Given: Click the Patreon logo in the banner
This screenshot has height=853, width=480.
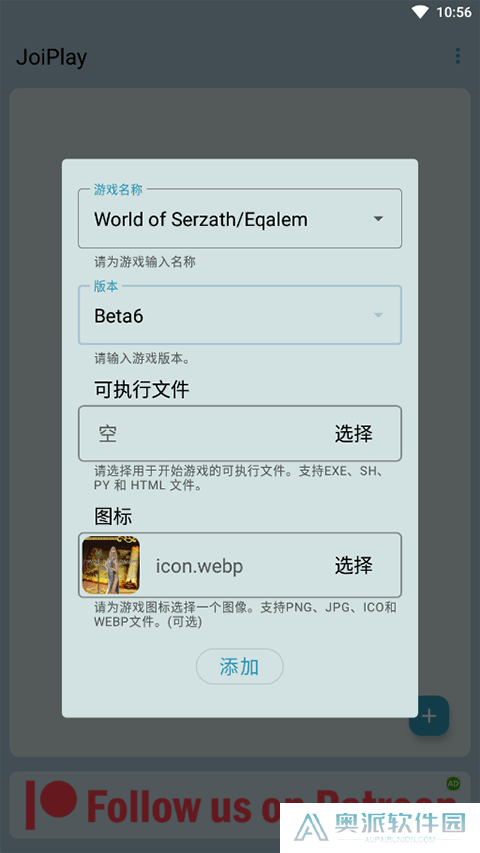Looking at the screenshot, I should click(52, 804).
